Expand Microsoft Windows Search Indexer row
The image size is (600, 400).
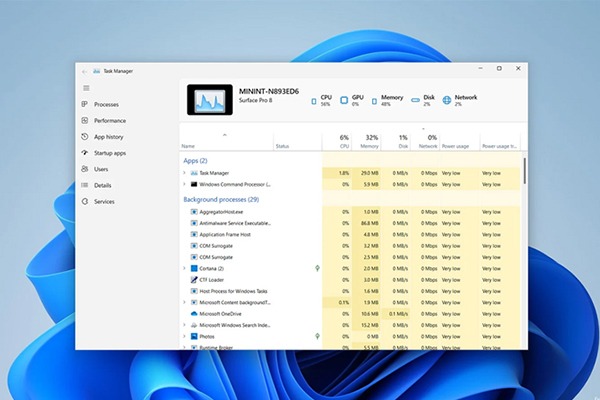[x=184, y=325]
